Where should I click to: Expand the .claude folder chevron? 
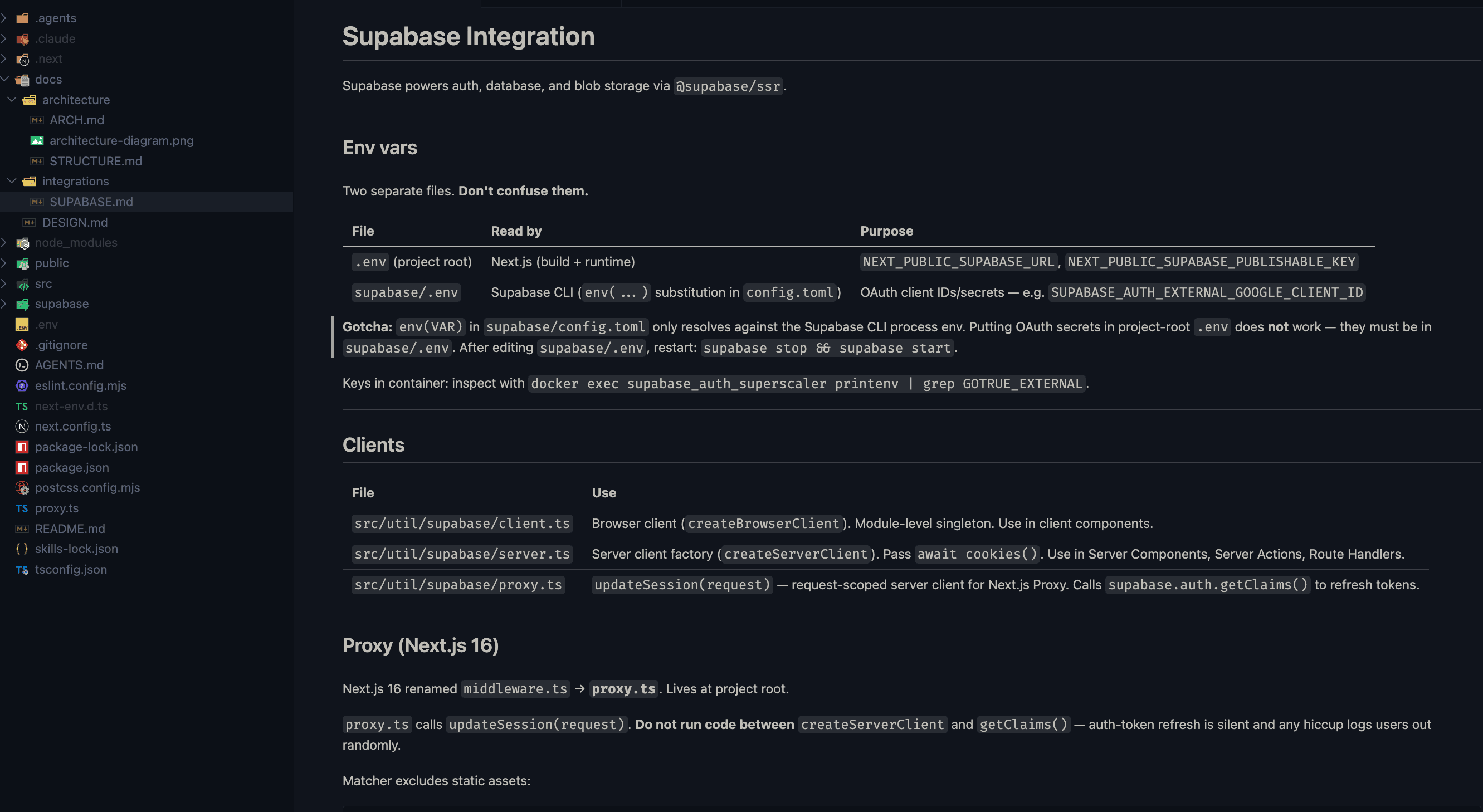pyautogui.click(x=4, y=39)
